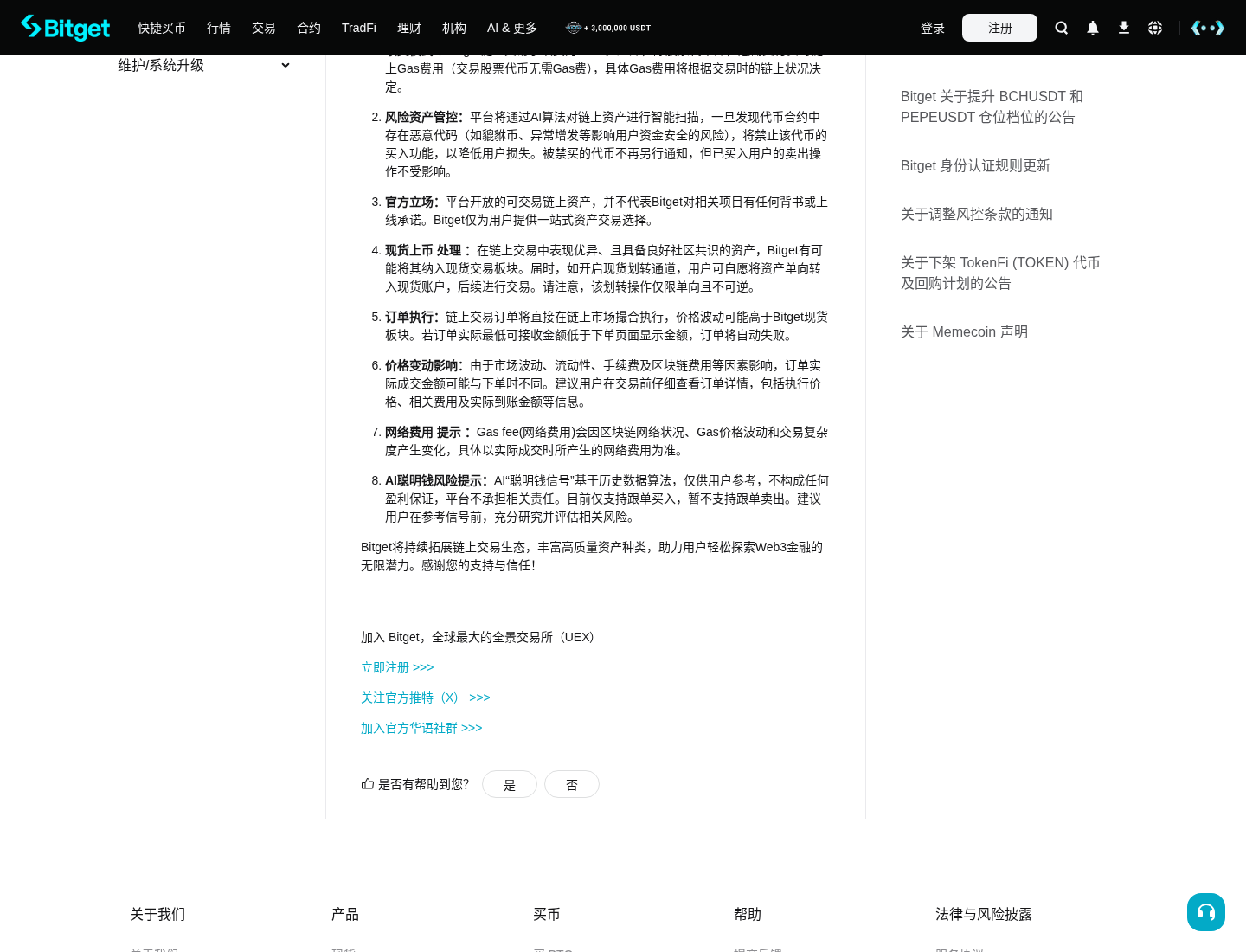The height and width of the screenshot is (952, 1246).
Task: Click the 产品 footer heading
Action: (x=345, y=914)
